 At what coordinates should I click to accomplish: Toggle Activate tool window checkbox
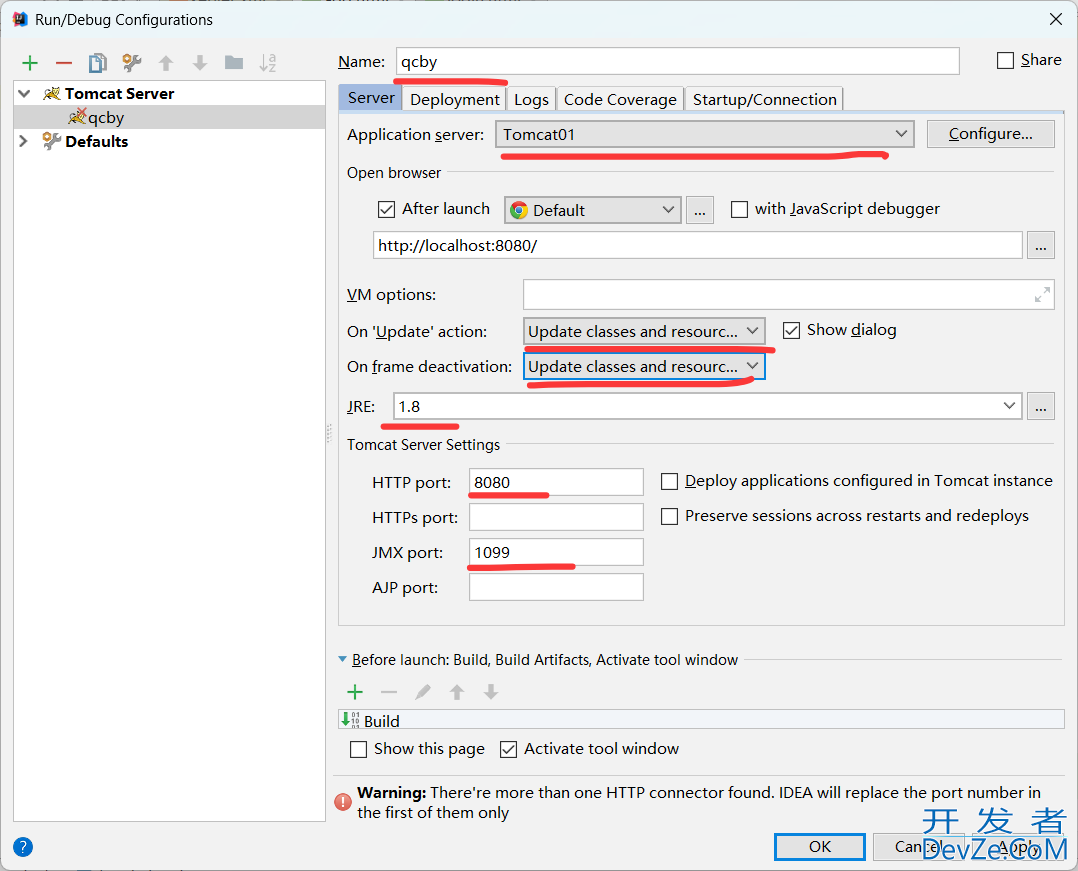pos(508,749)
